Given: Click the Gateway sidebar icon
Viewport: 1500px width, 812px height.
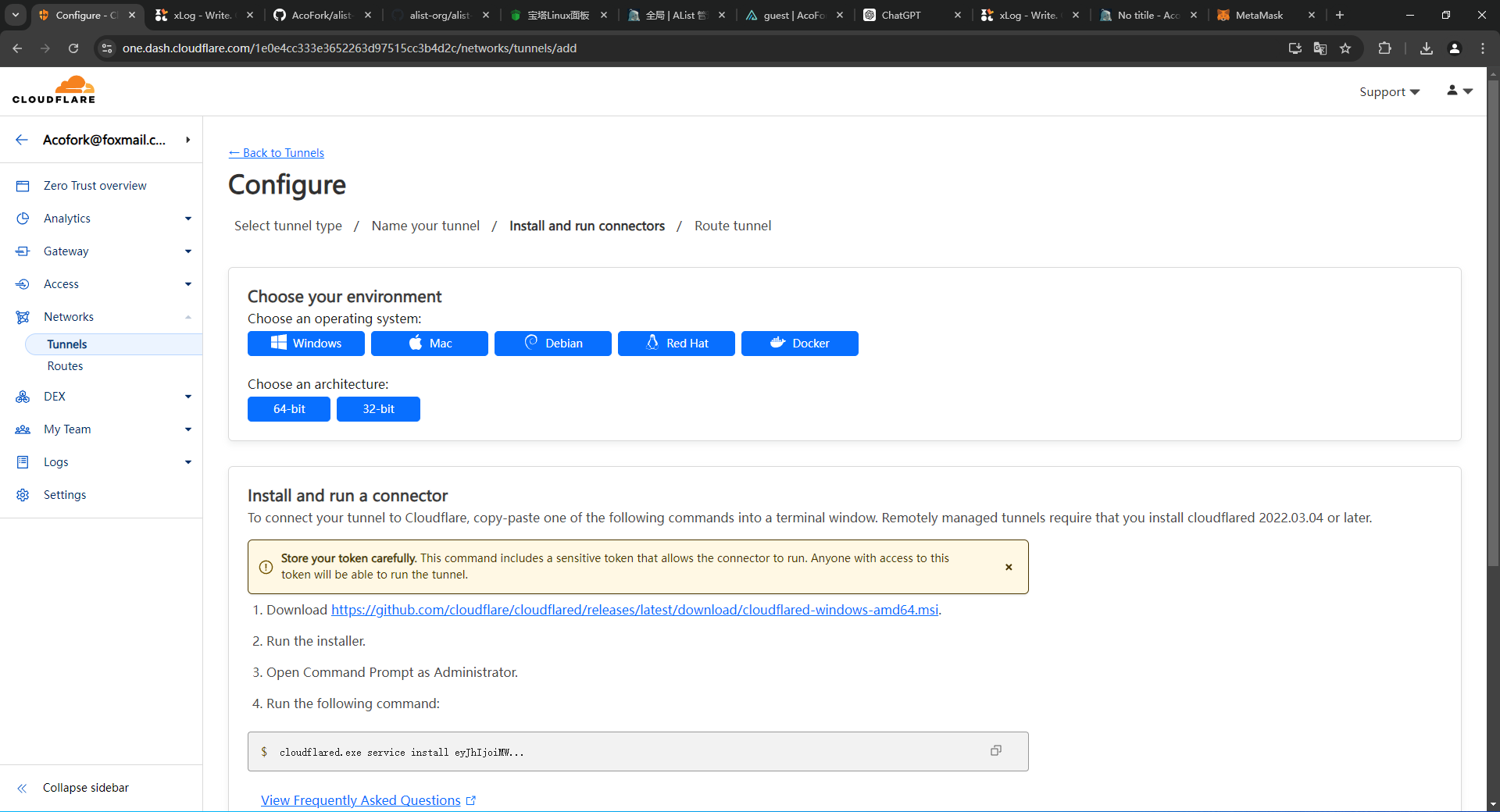Looking at the screenshot, I should pos(23,251).
